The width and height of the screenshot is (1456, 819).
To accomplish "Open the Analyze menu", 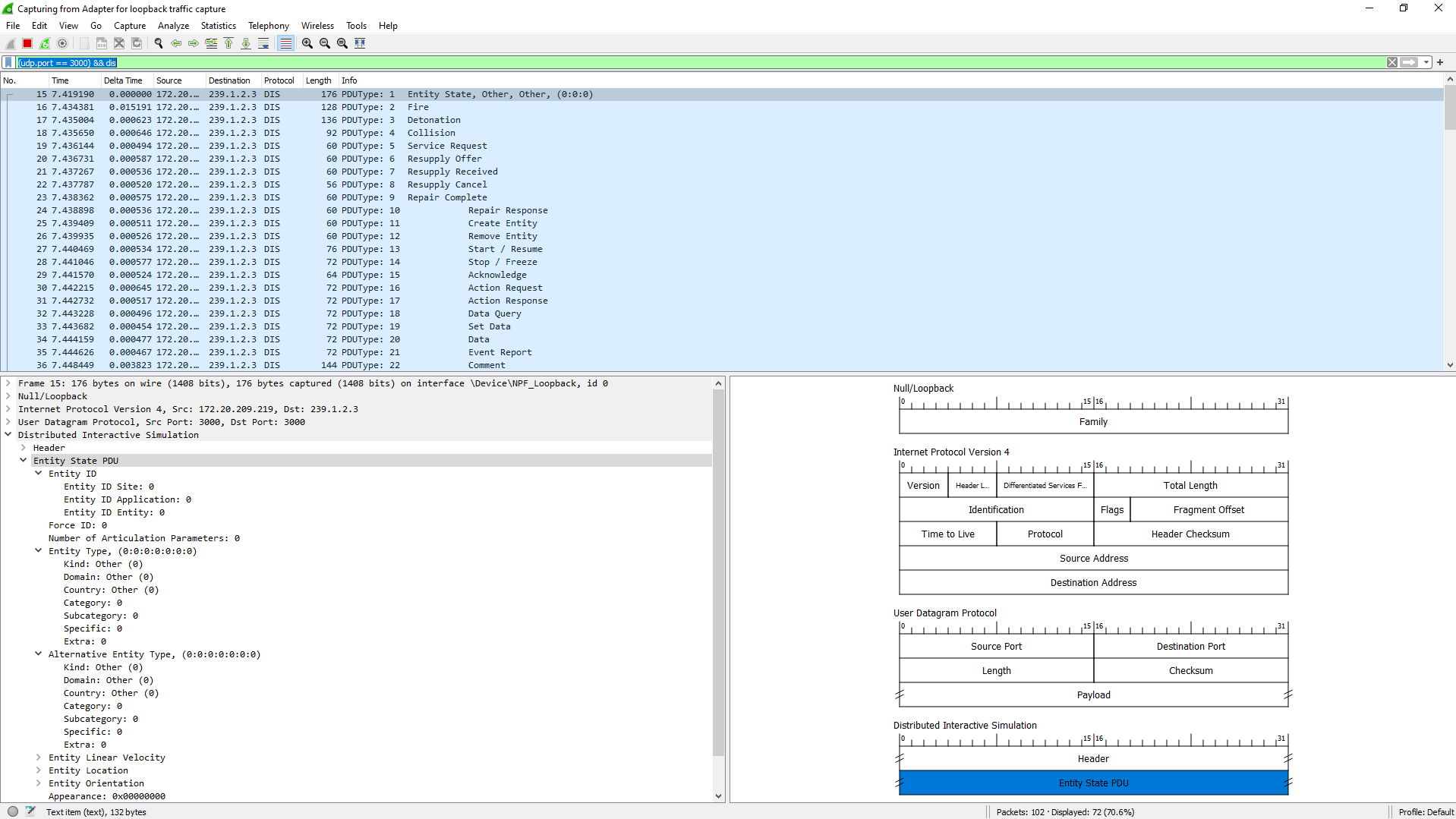I will 174,26.
